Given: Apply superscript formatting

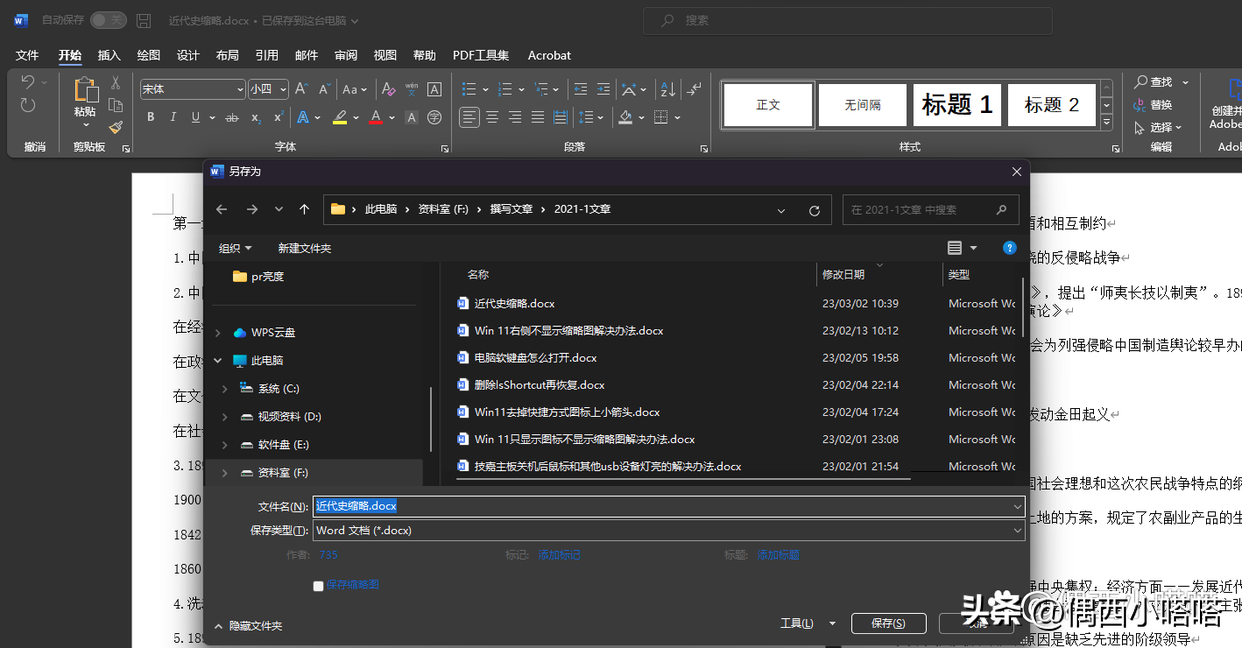Looking at the screenshot, I should click(x=278, y=118).
